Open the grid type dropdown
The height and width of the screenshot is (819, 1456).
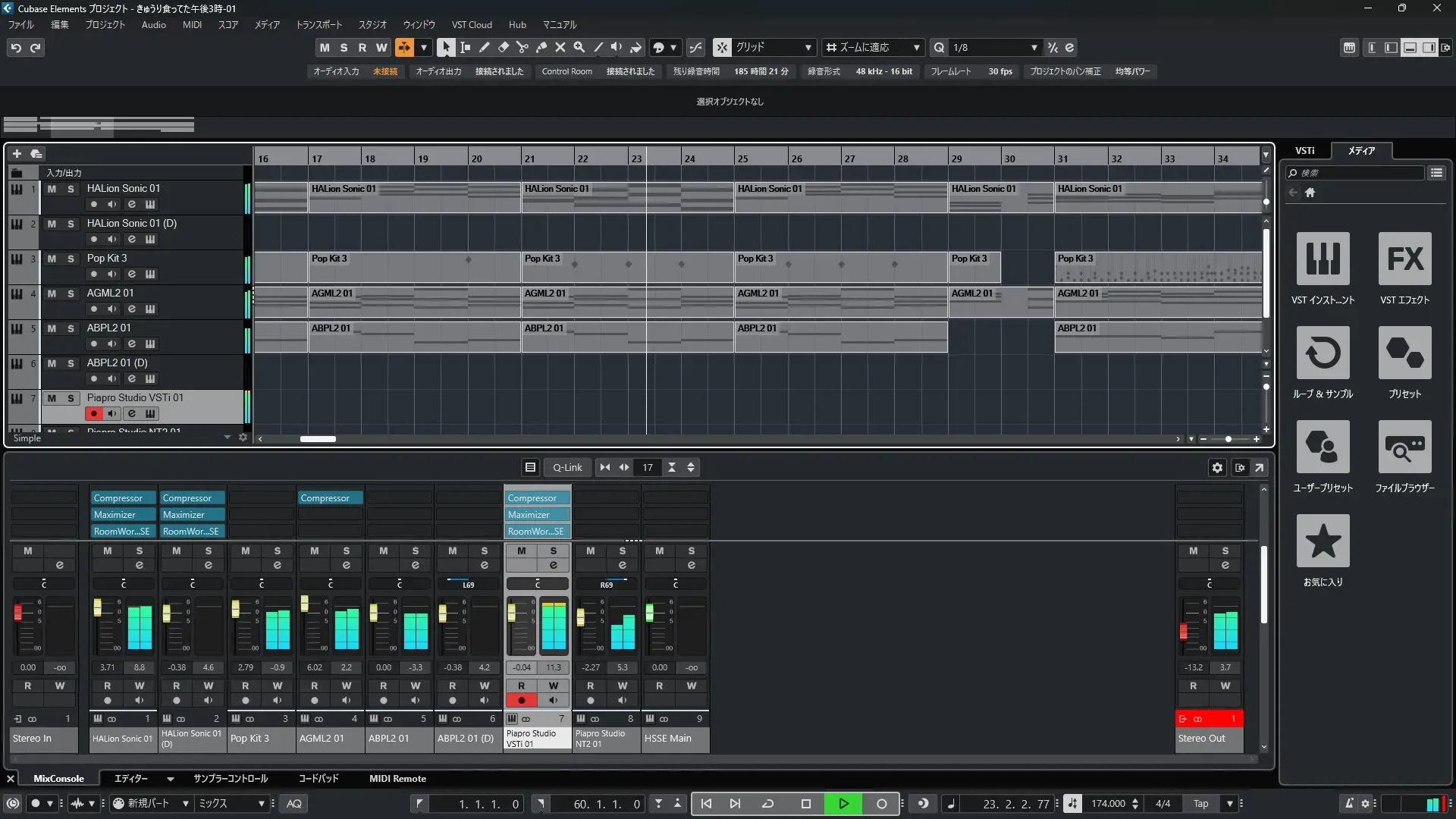(808, 47)
